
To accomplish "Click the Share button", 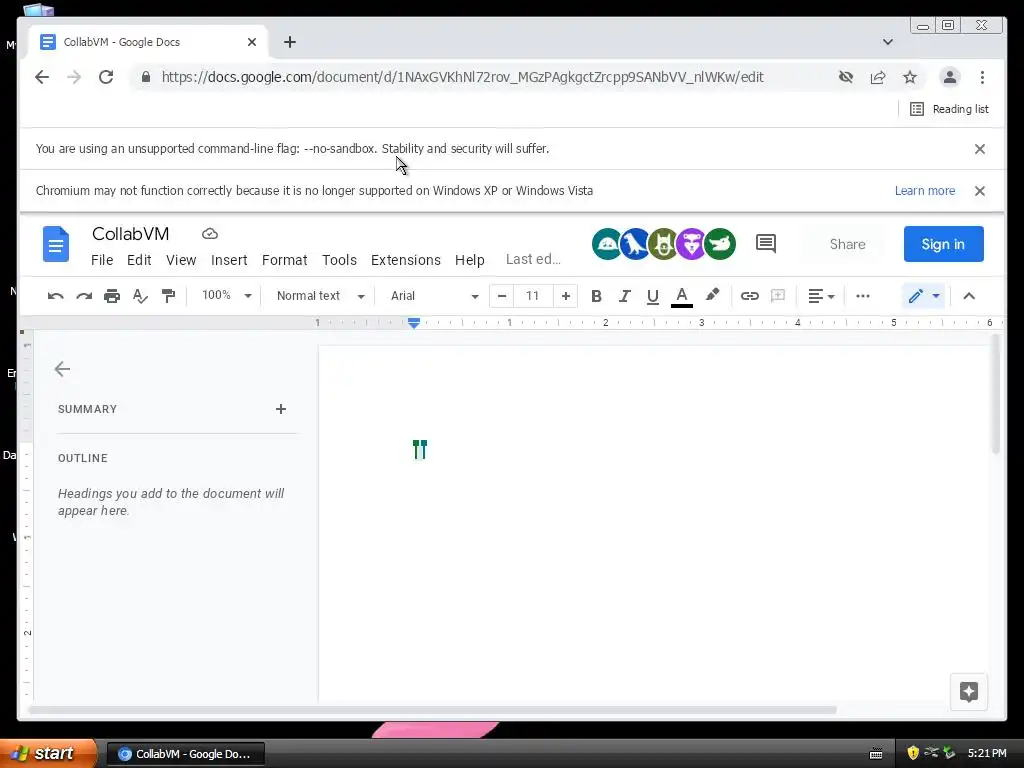I will tap(848, 244).
